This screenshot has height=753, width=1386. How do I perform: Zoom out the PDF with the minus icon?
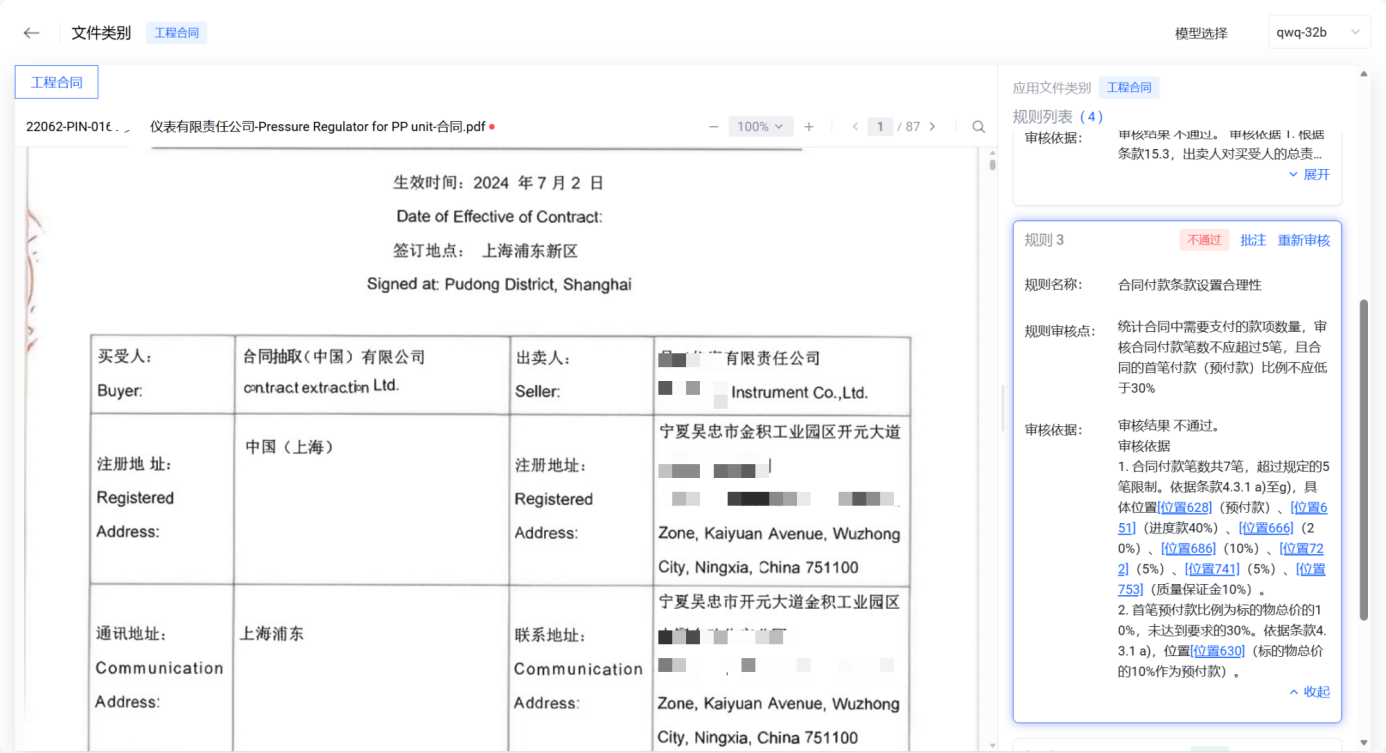click(713, 127)
